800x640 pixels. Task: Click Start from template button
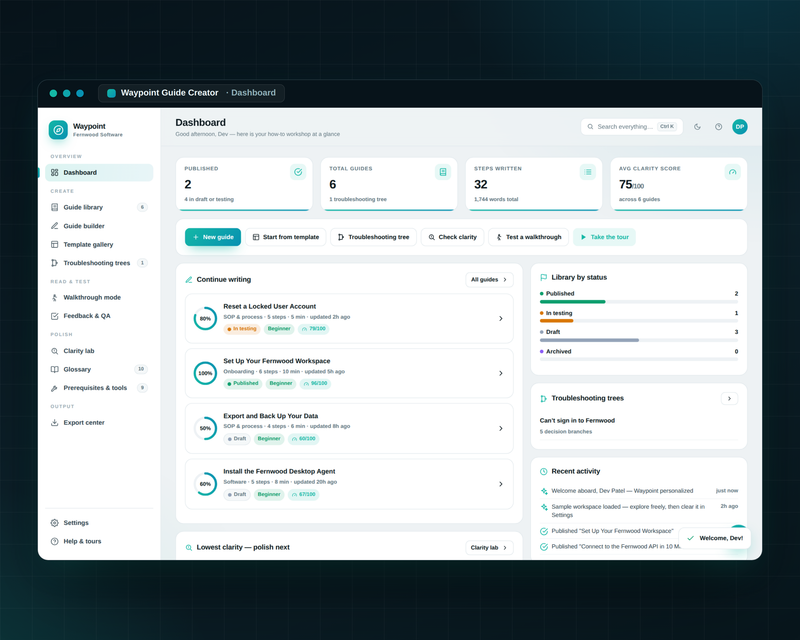286,237
